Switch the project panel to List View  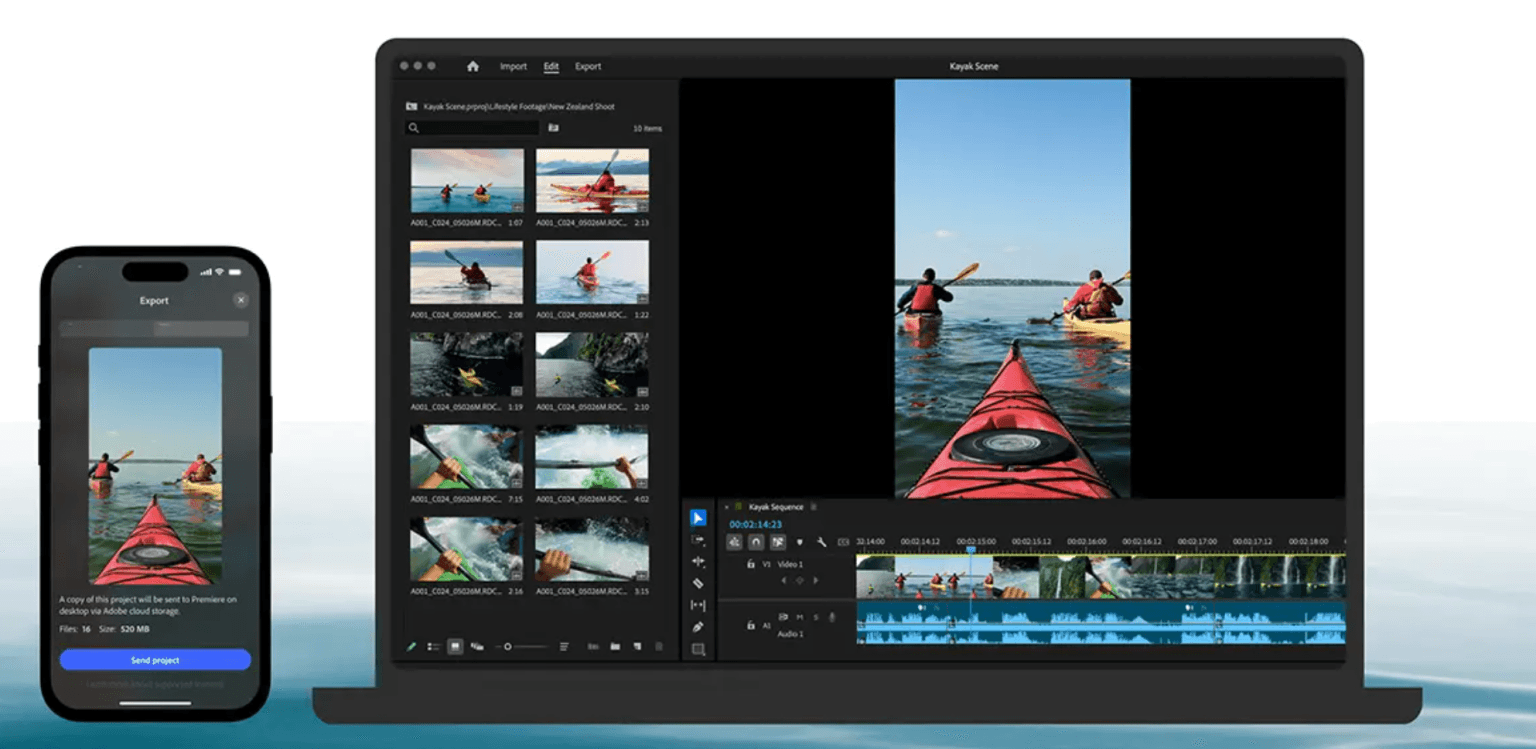[434, 645]
